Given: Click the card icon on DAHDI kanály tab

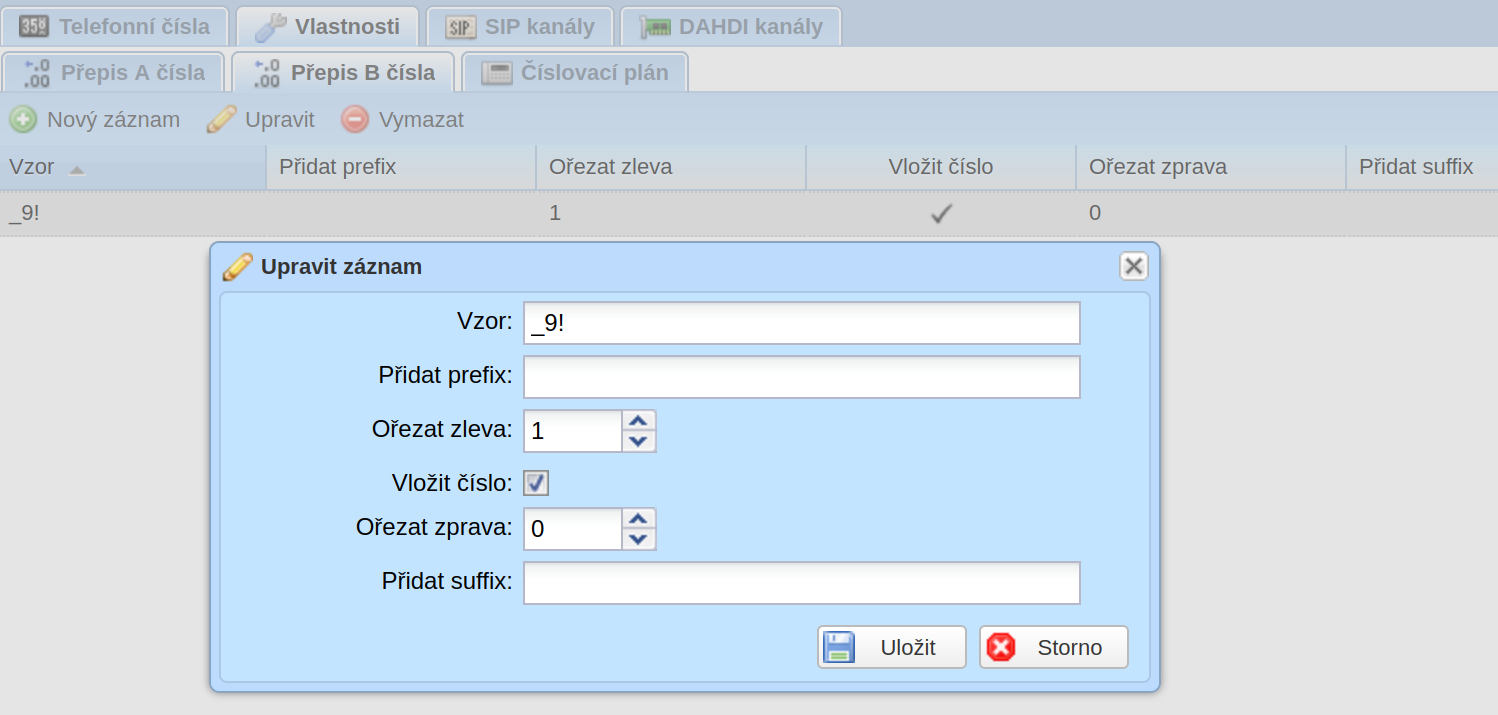Looking at the screenshot, I should pos(655,27).
